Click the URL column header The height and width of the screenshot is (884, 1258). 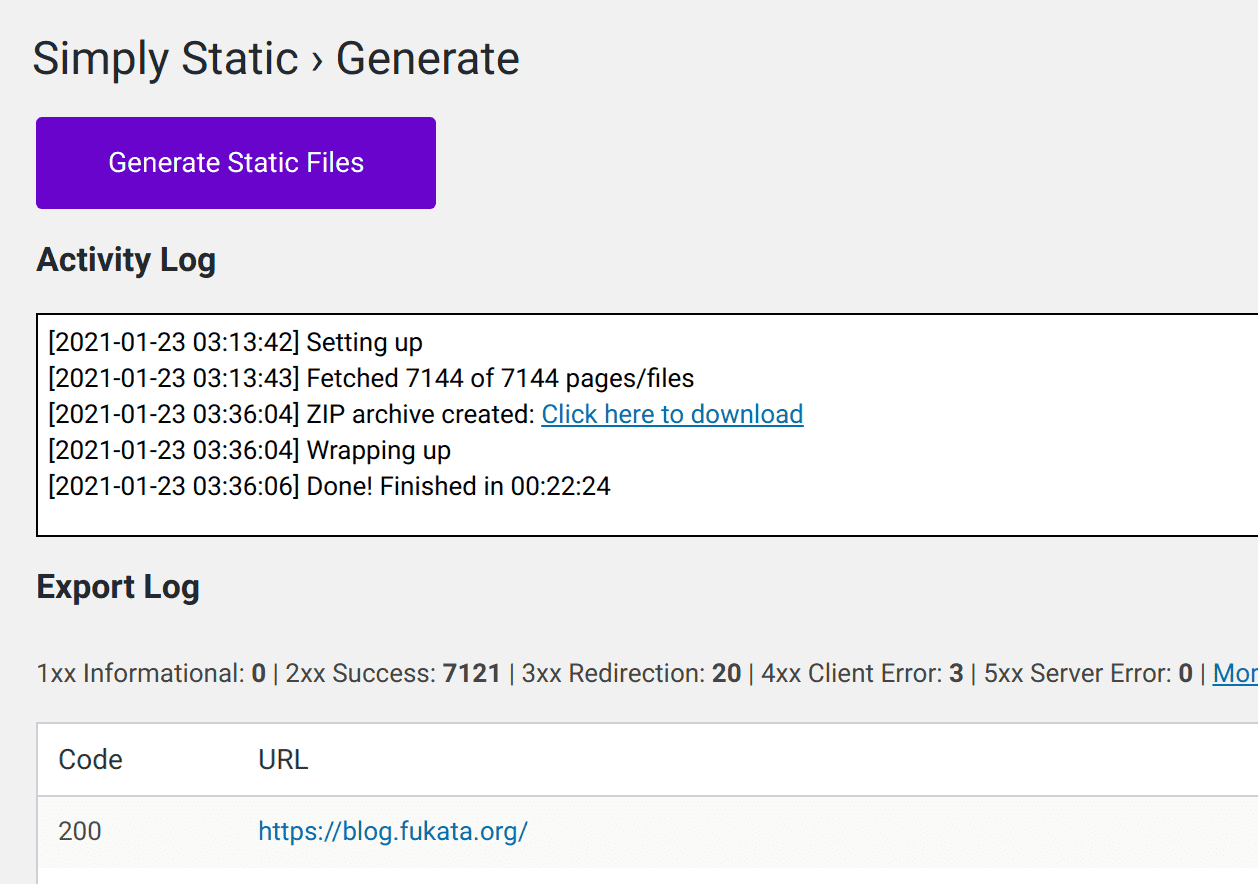[x=283, y=760]
